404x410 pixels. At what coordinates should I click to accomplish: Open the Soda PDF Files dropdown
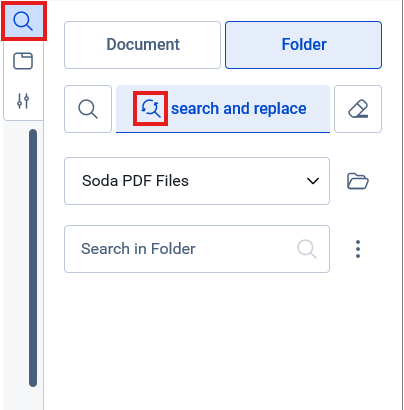click(197, 181)
